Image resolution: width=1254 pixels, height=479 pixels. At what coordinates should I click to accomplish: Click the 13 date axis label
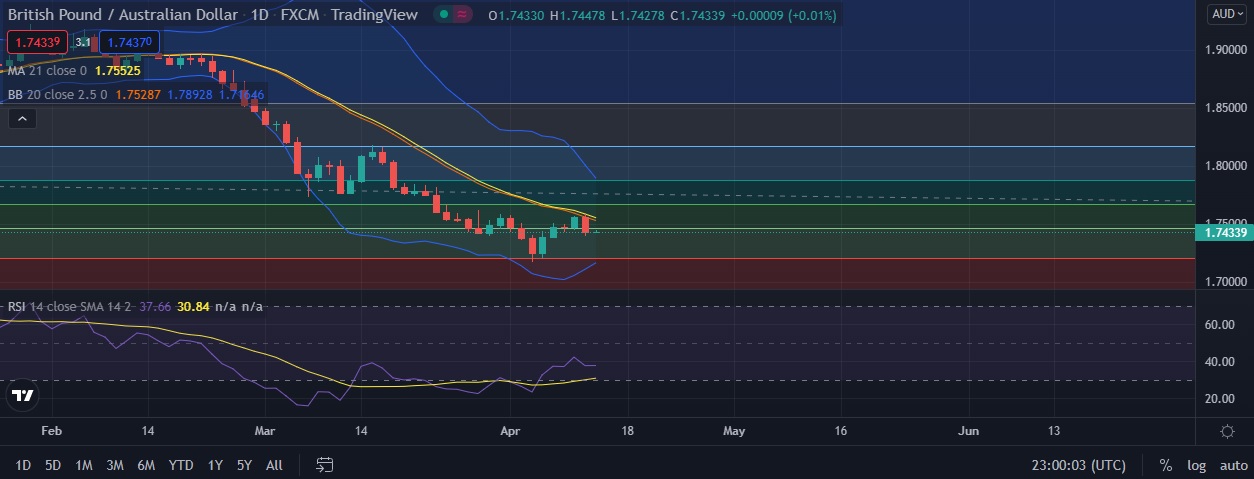tap(1053, 431)
